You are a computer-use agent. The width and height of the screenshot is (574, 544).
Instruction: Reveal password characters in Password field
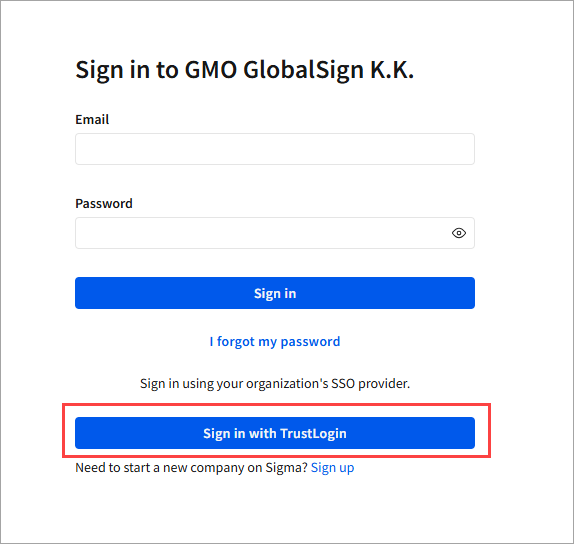tap(459, 233)
